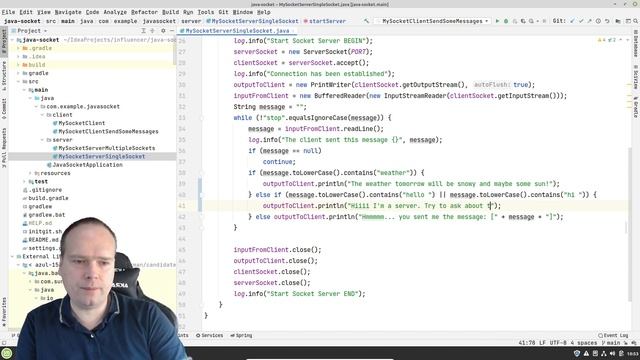
Task: Open Project Structure icon in toolbar
Action: tap(618, 21)
